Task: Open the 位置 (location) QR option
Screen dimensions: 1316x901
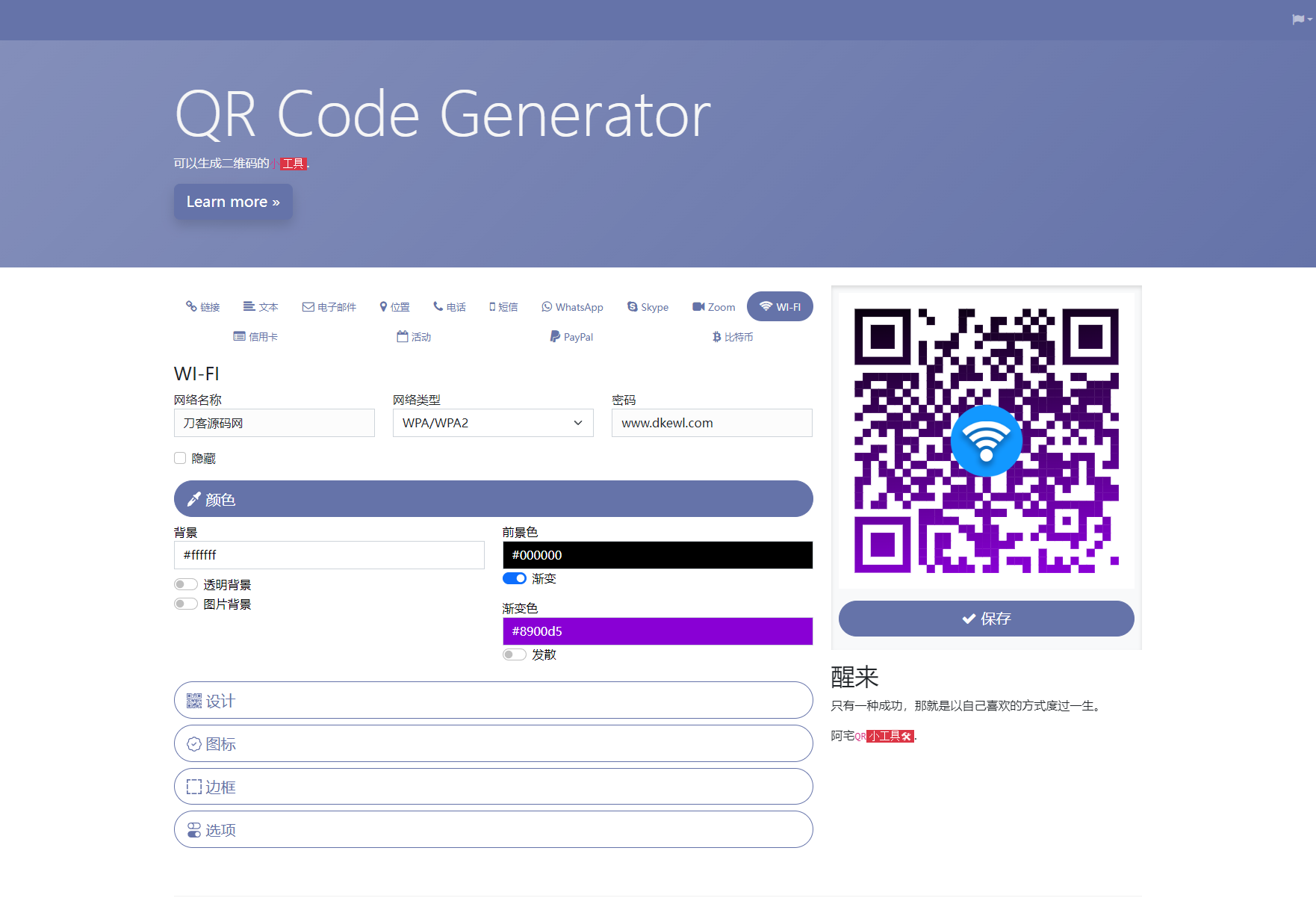Action: point(394,306)
